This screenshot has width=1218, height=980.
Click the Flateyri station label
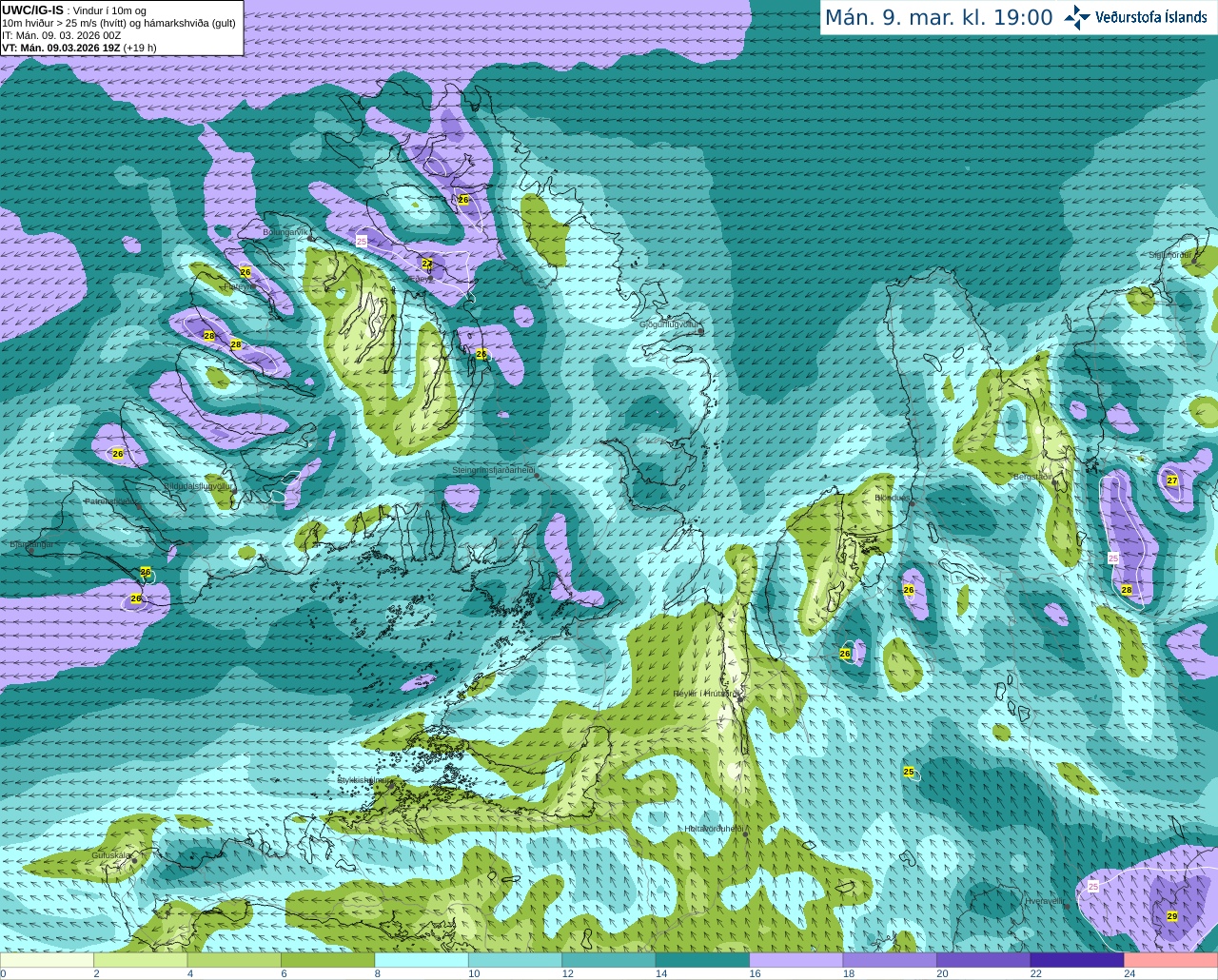[237, 285]
